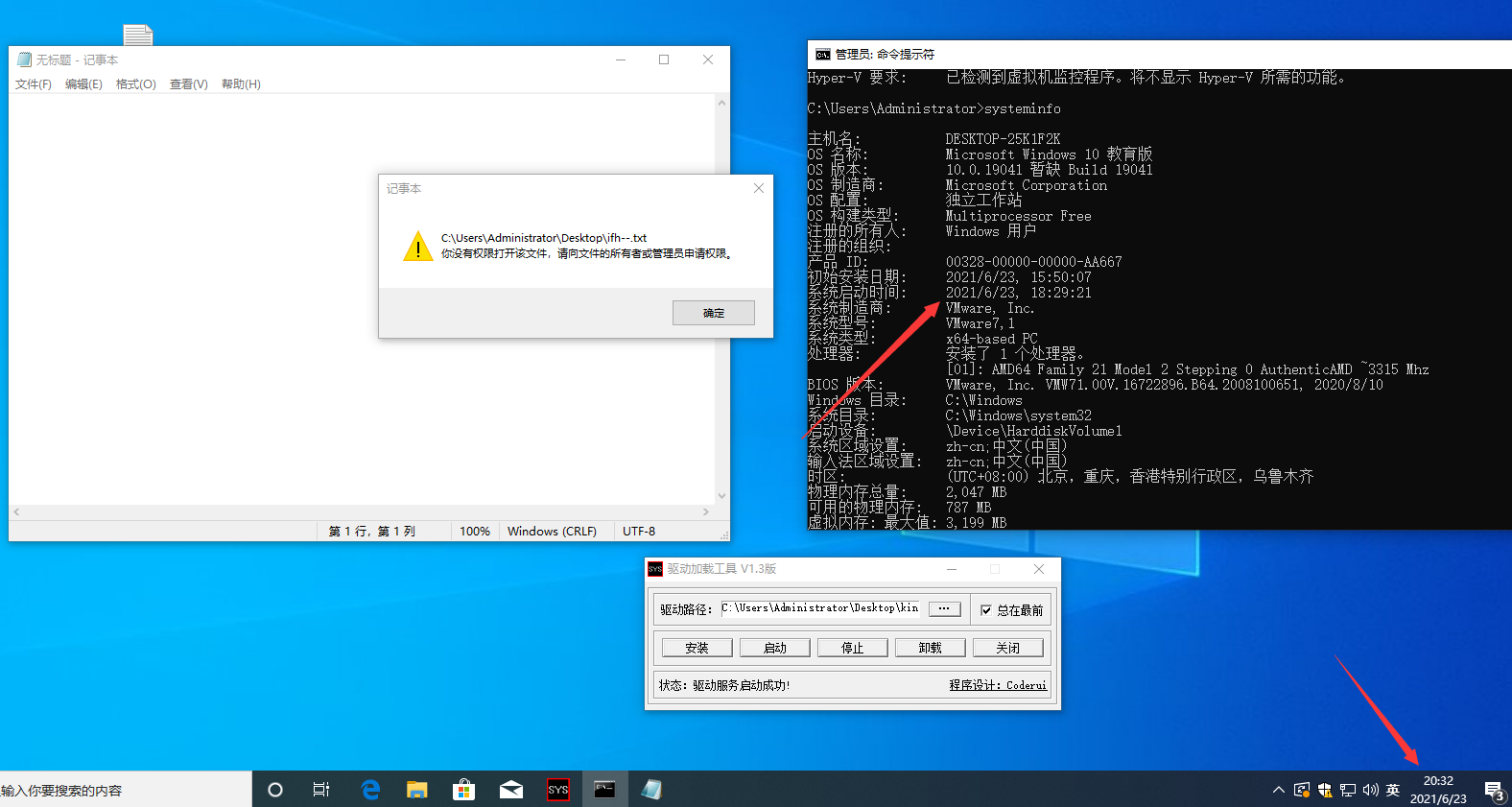Click the warning icon in the dialog
This screenshot has width=1512, height=807.
coord(418,246)
